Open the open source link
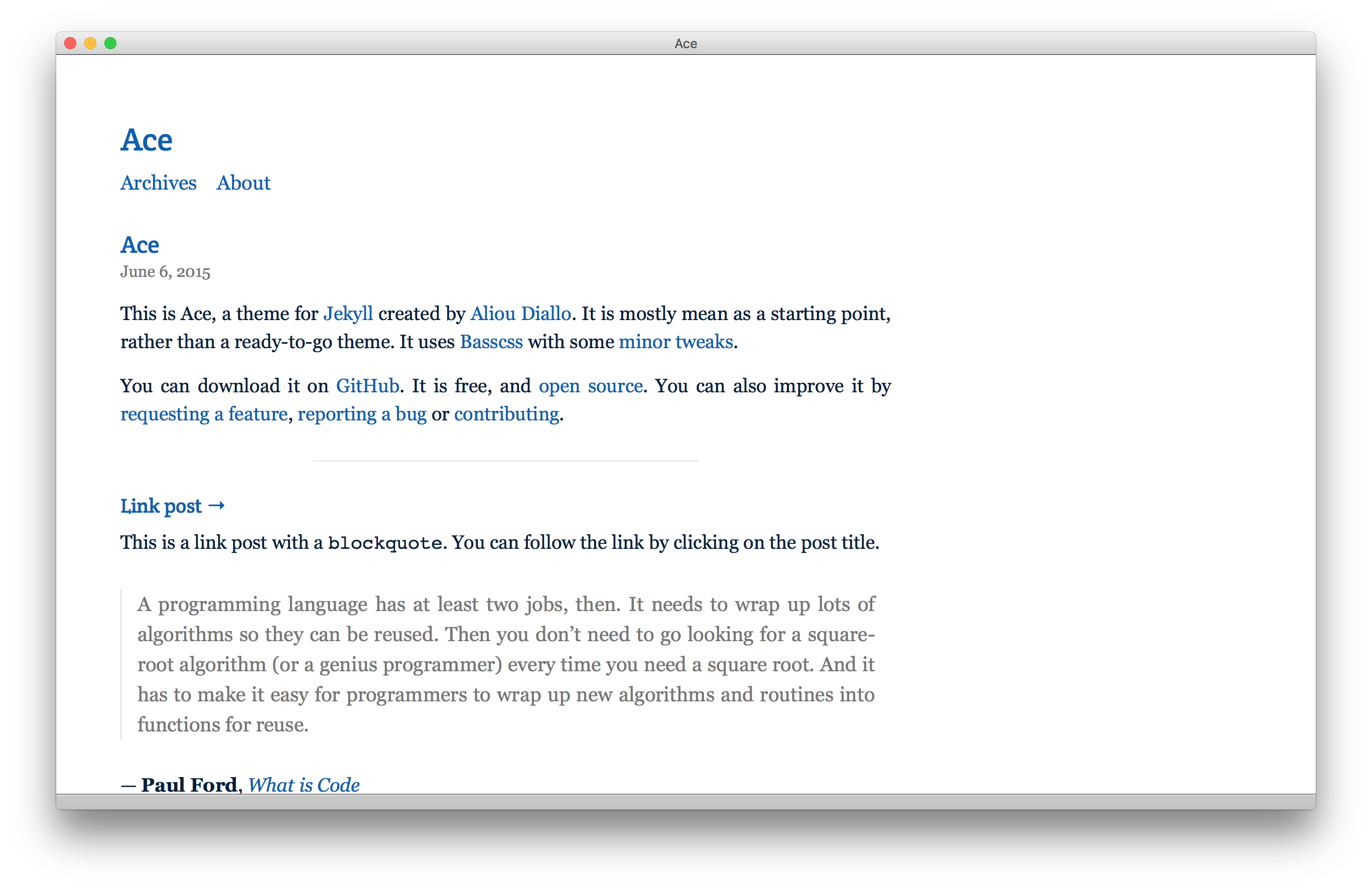 (590, 386)
